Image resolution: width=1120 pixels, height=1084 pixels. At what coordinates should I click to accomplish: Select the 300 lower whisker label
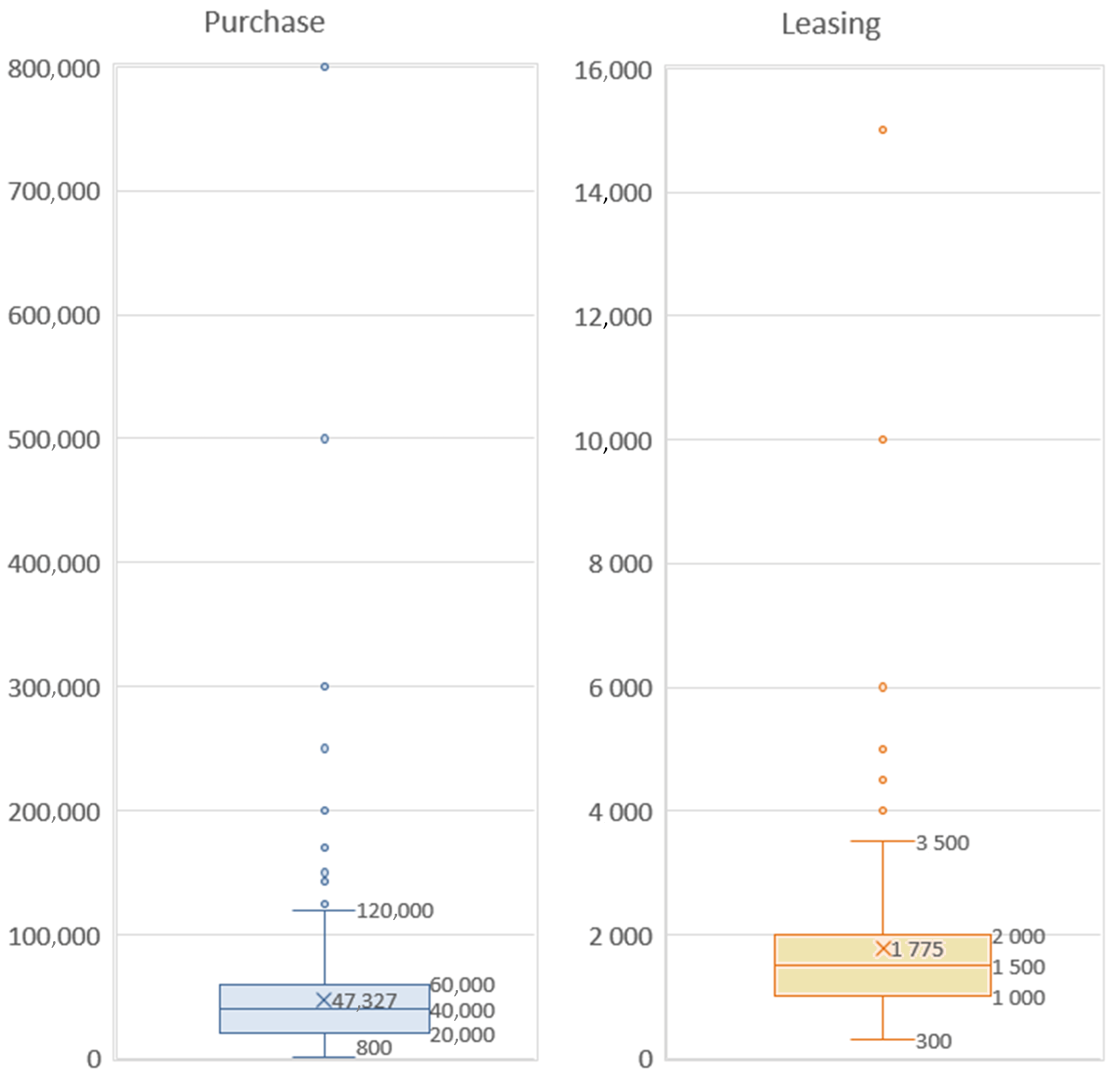pyautogui.click(x=934, y=1041)
